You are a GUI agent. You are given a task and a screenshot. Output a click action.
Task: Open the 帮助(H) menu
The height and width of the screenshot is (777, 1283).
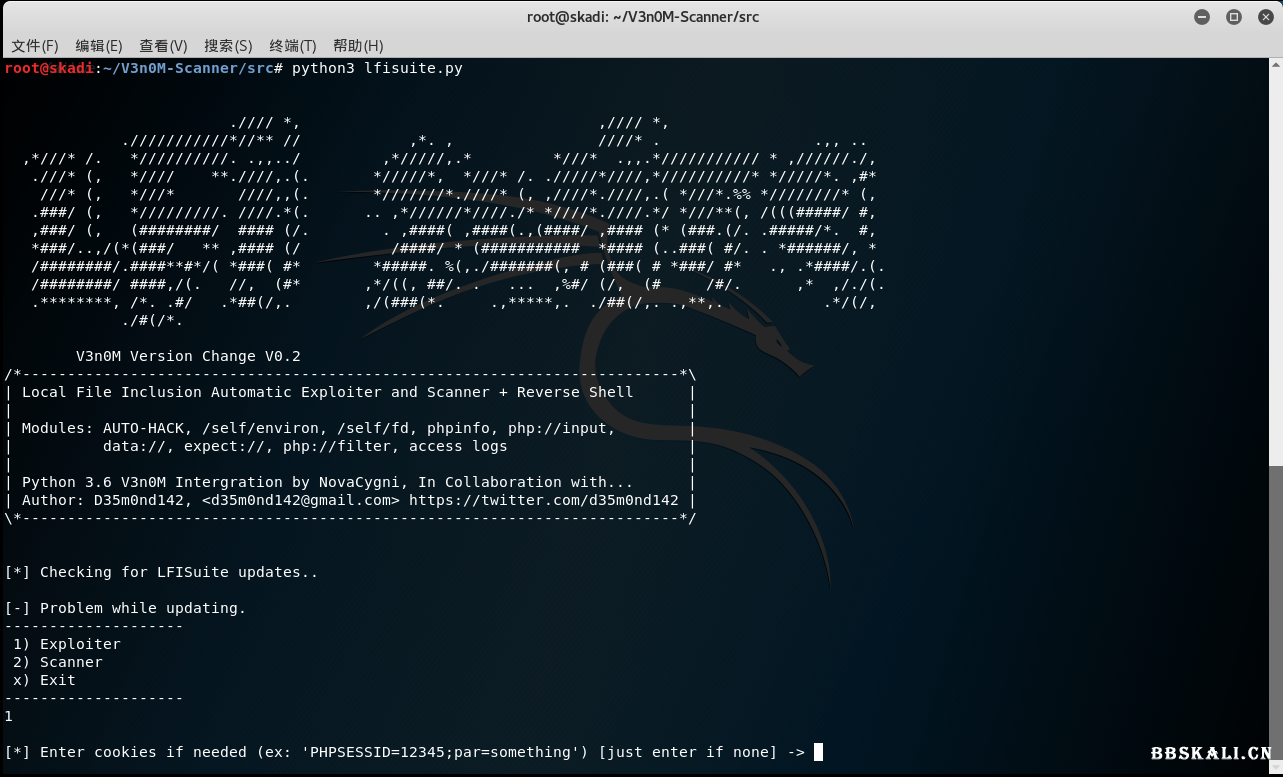point(356,45)
